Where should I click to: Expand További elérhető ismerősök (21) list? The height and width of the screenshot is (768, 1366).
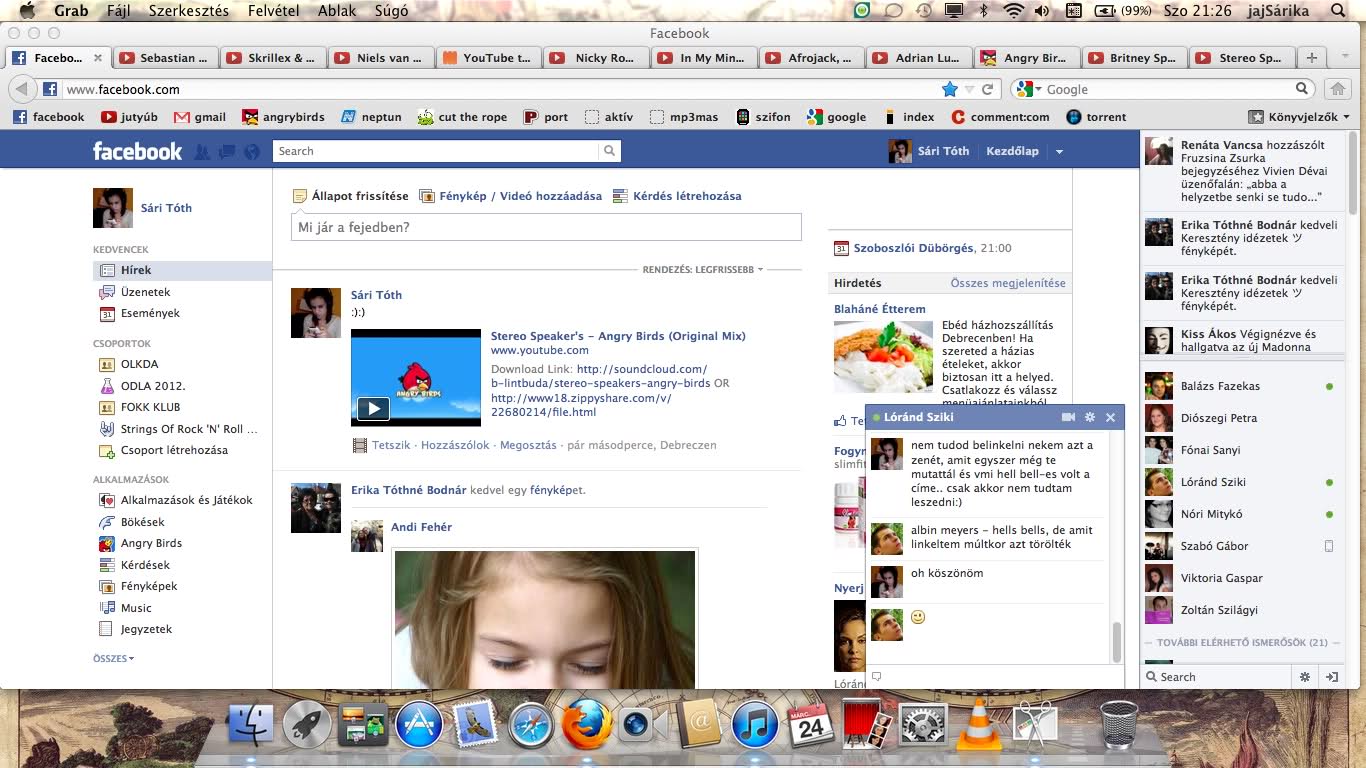(1242, 643)
